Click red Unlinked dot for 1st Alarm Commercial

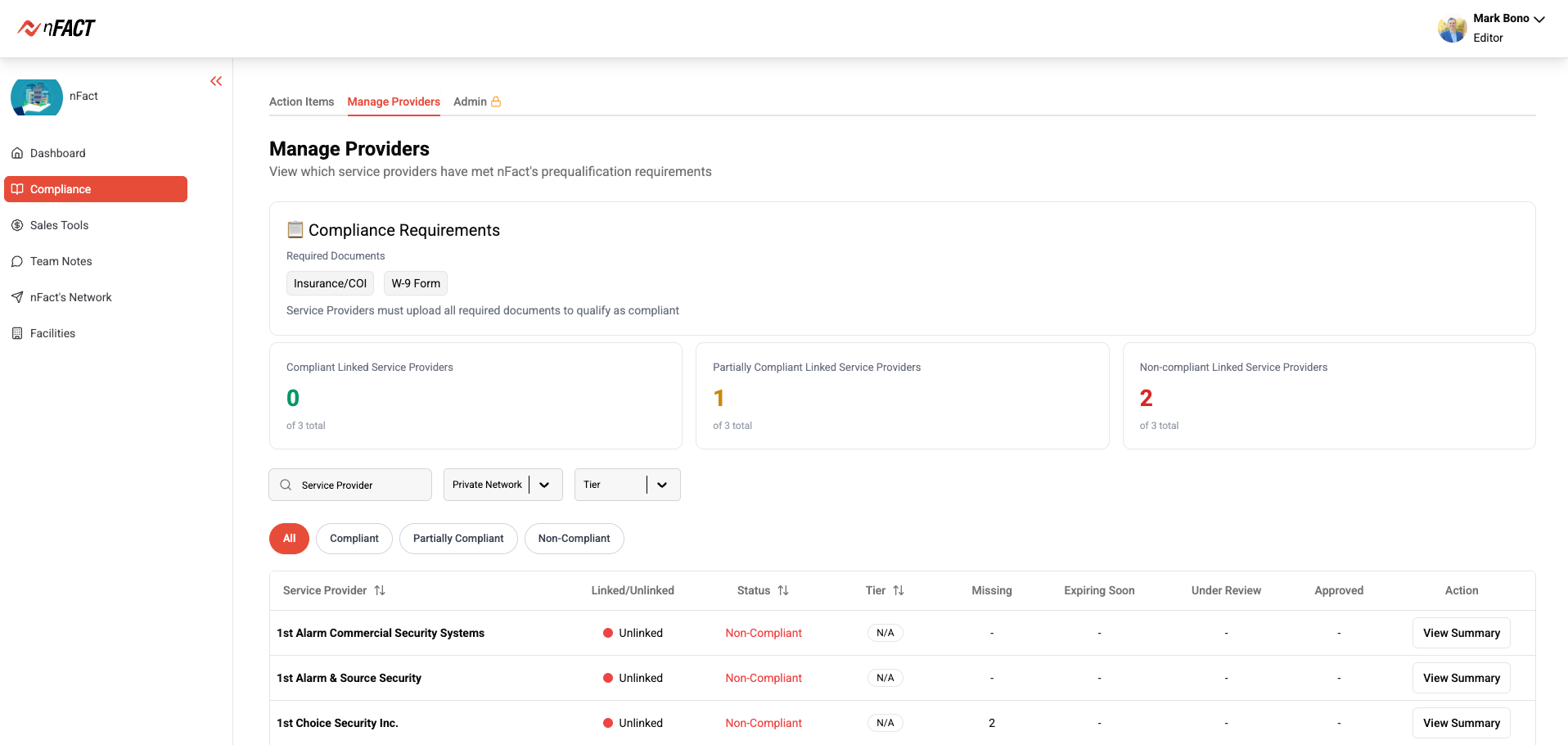(608, 633)
